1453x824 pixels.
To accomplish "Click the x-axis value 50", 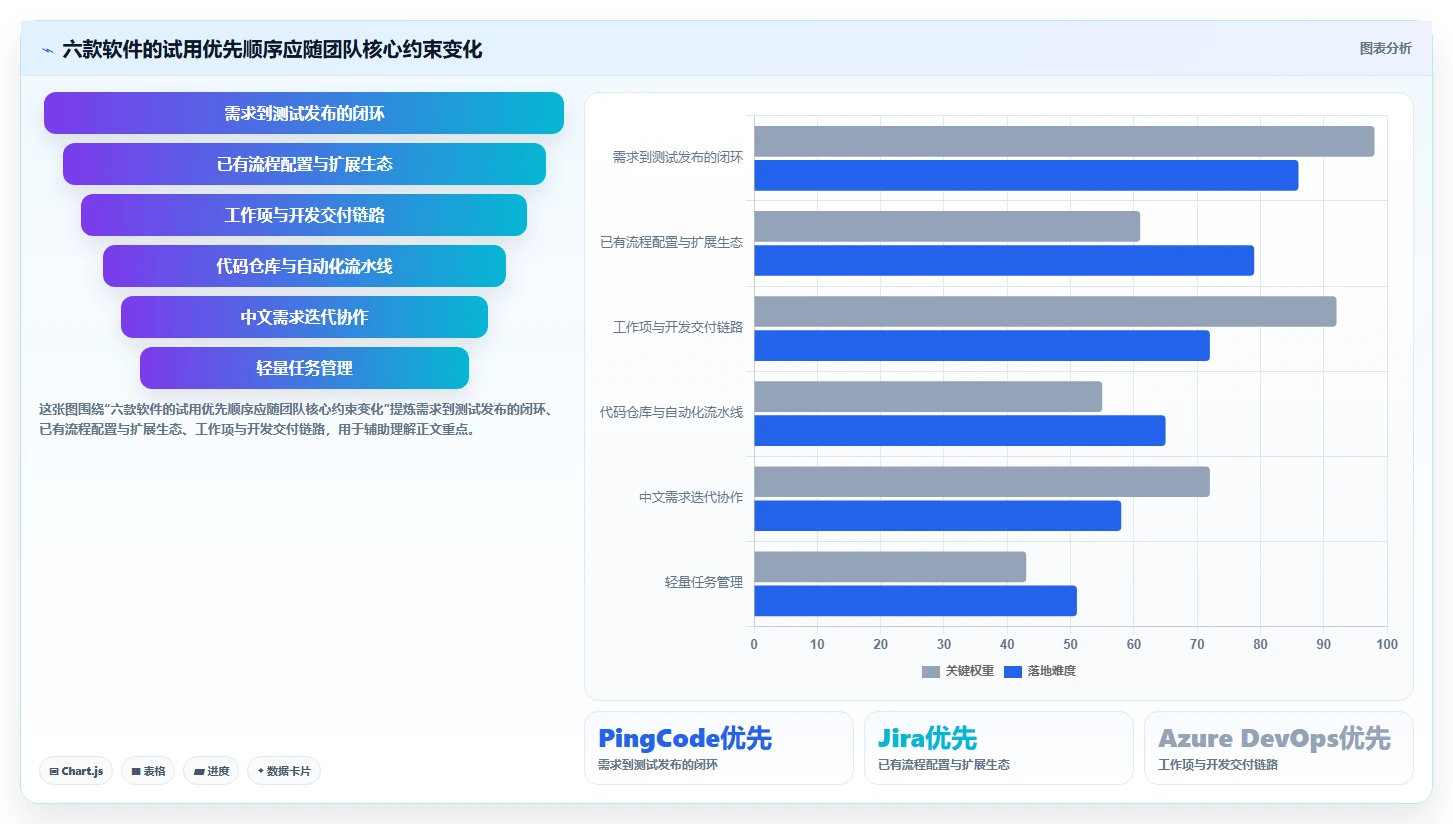I will click(x=1070, y=644).
